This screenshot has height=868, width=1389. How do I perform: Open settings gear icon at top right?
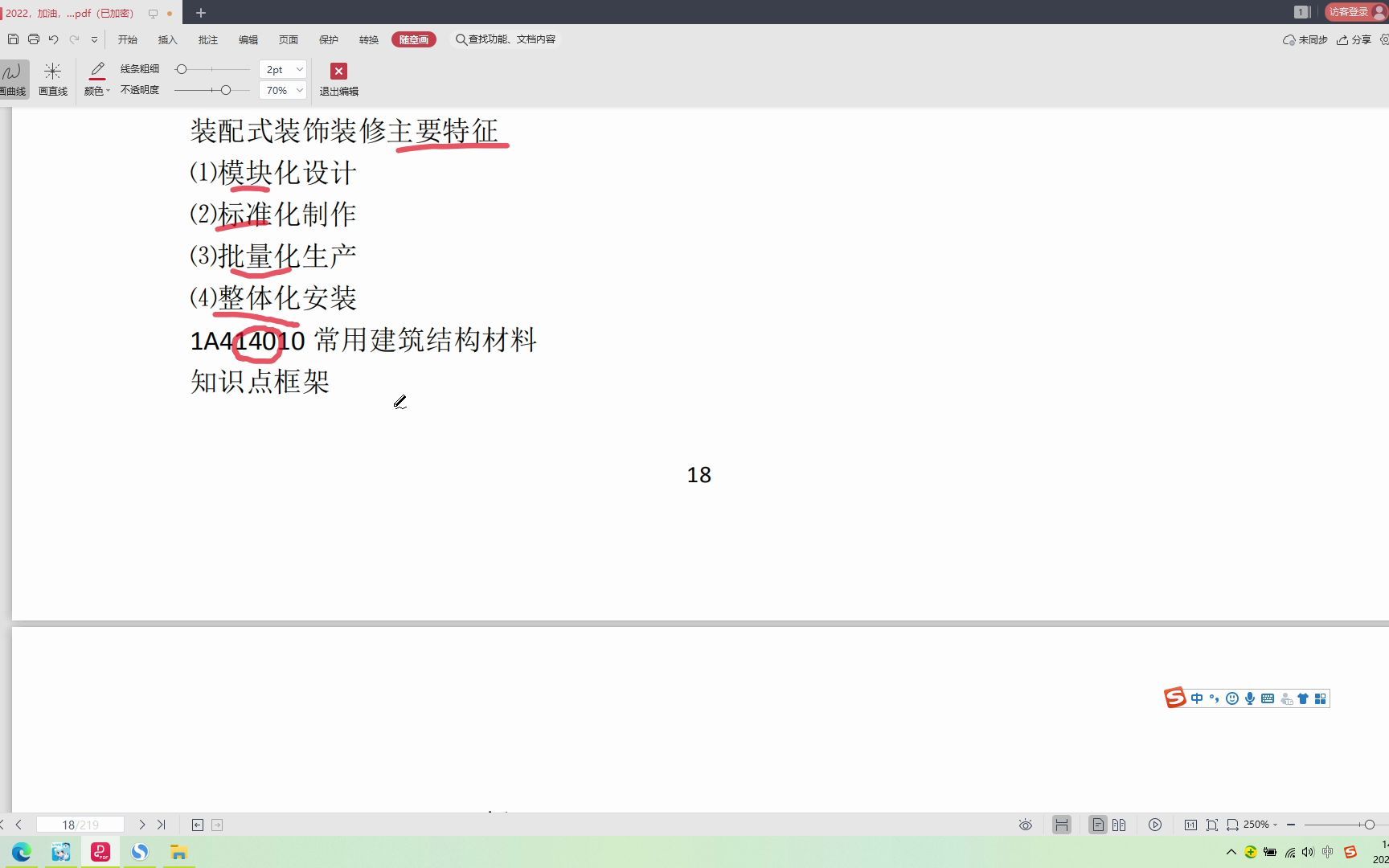point(1383,39)
